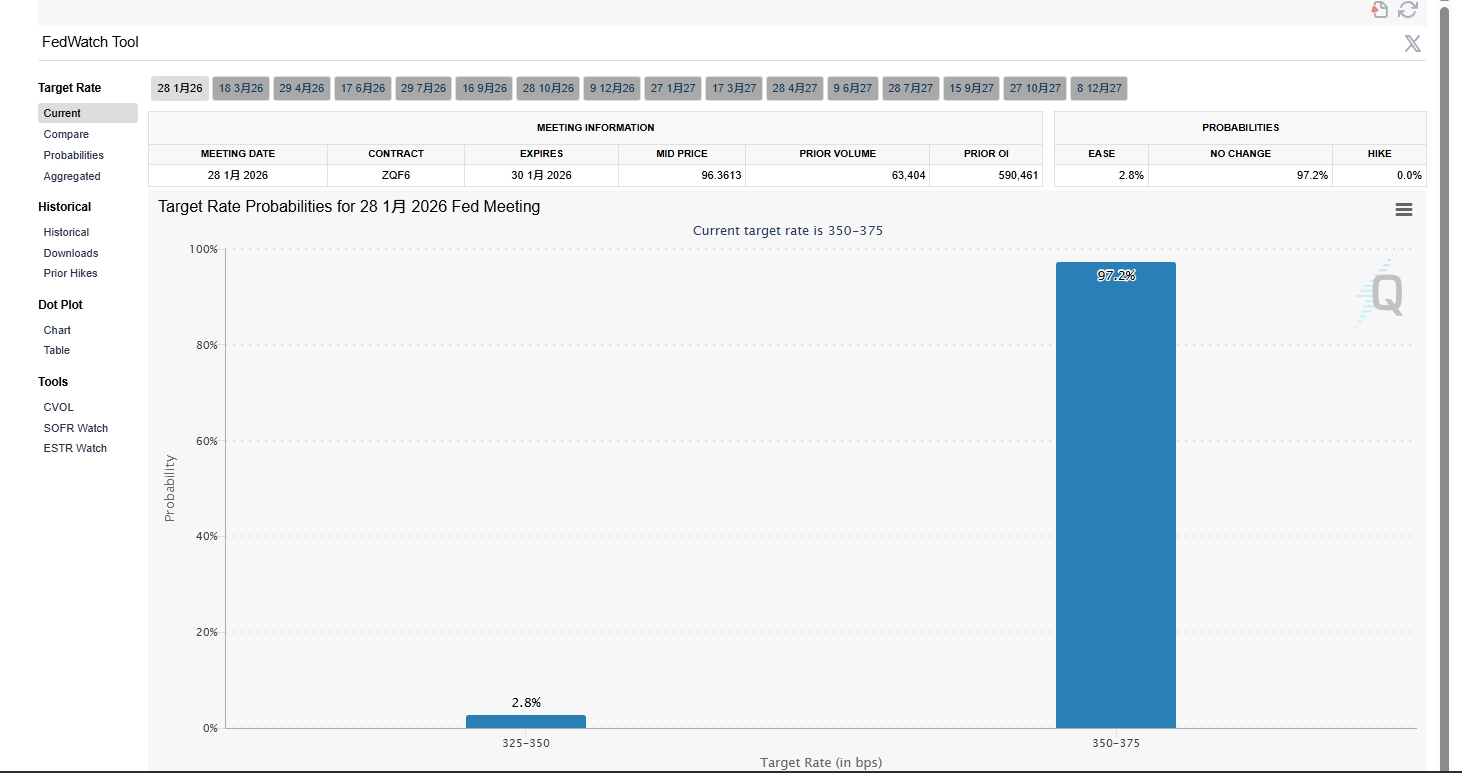Viewport: 1462px width, 773px height.
Task: Select Aggregated in the sidebar
Action: click(72, 176)
